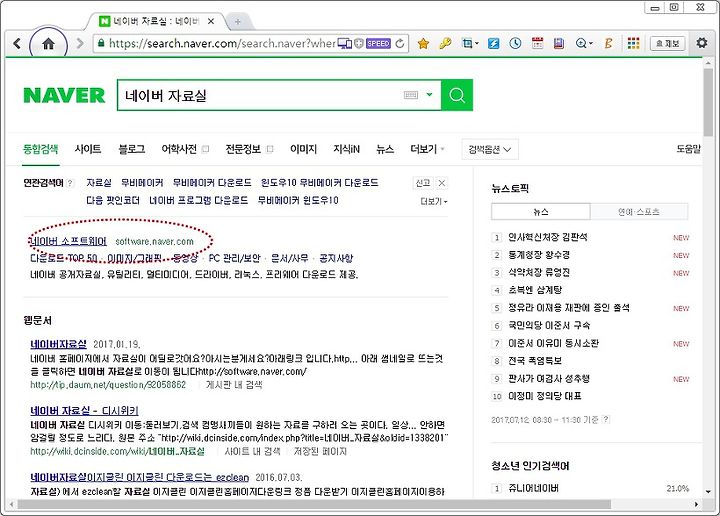The height and width of the screenshot is (516, 720).
Task: Toggle the SPEED mode badge
Action: [378, 44]
